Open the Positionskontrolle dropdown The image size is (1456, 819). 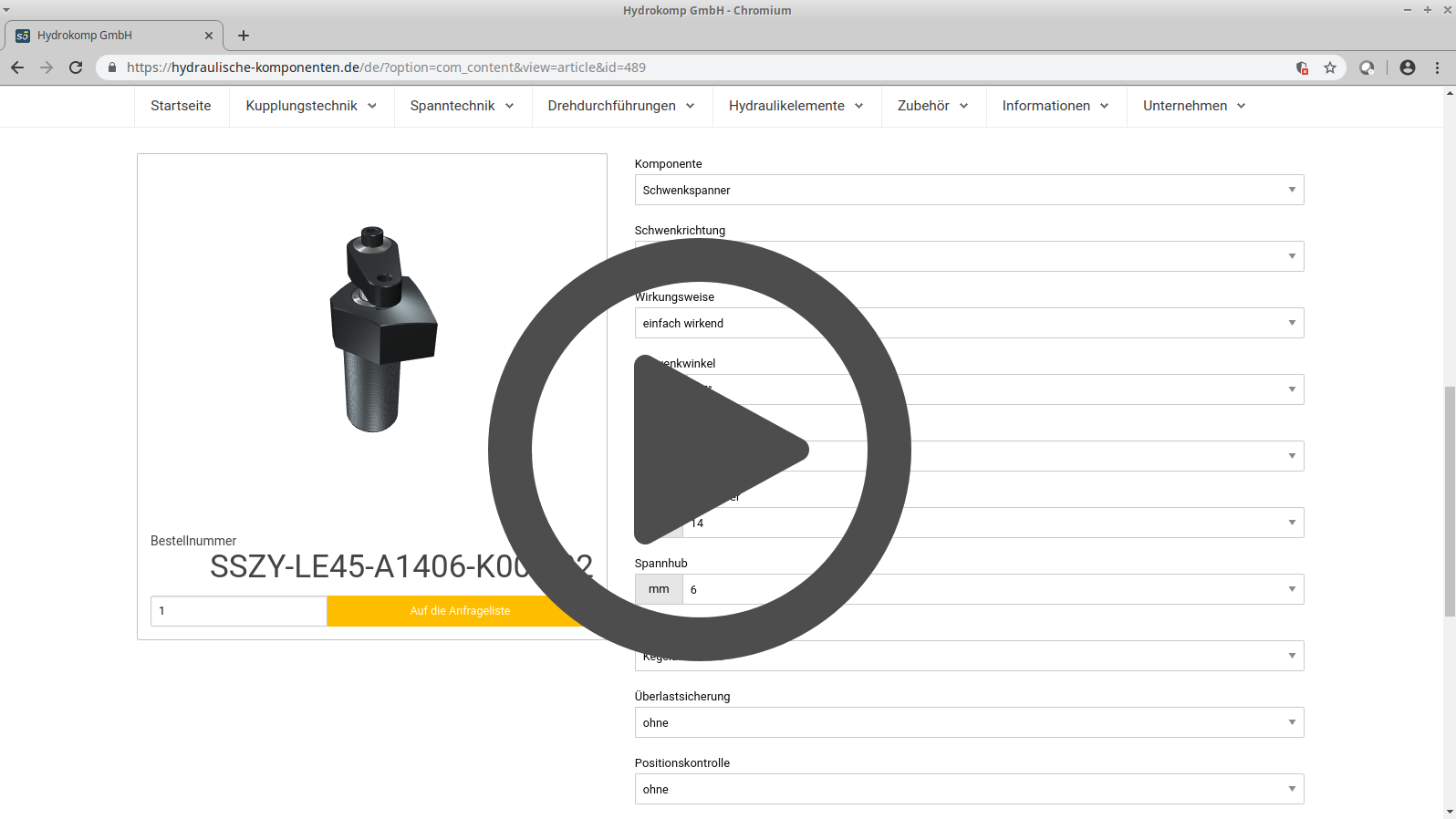(969, 789)
